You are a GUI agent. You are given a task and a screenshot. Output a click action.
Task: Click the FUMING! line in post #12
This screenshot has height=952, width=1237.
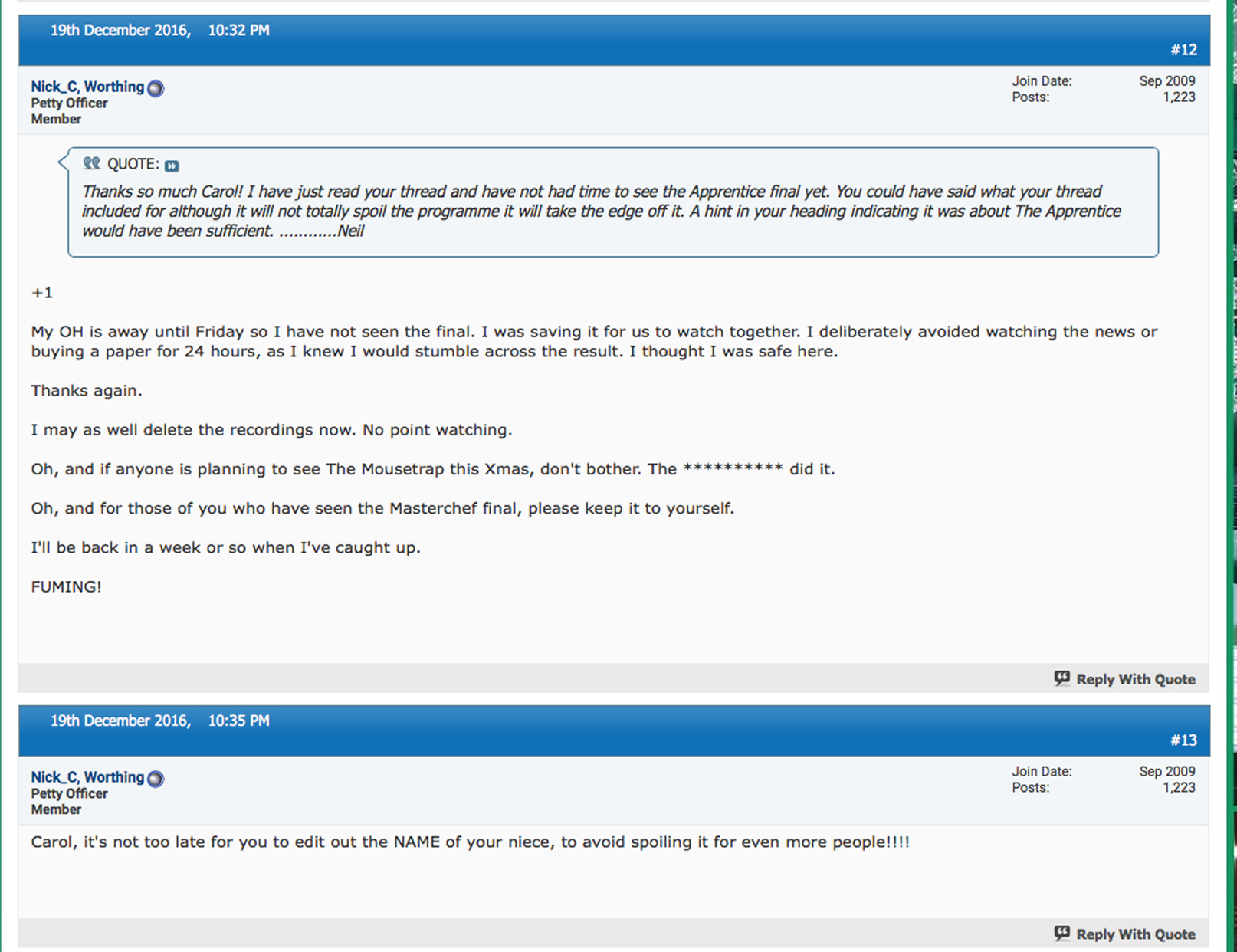[66, 587]
